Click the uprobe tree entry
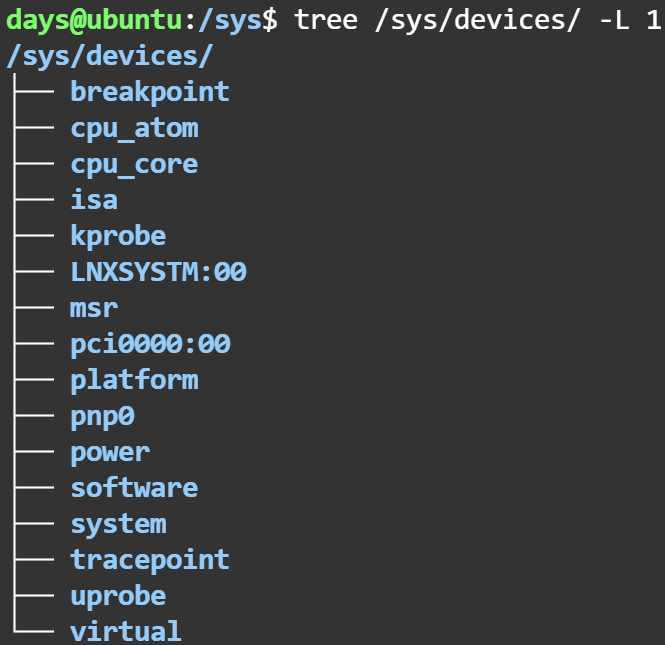 pyautogui.click(x=118, y=596)
